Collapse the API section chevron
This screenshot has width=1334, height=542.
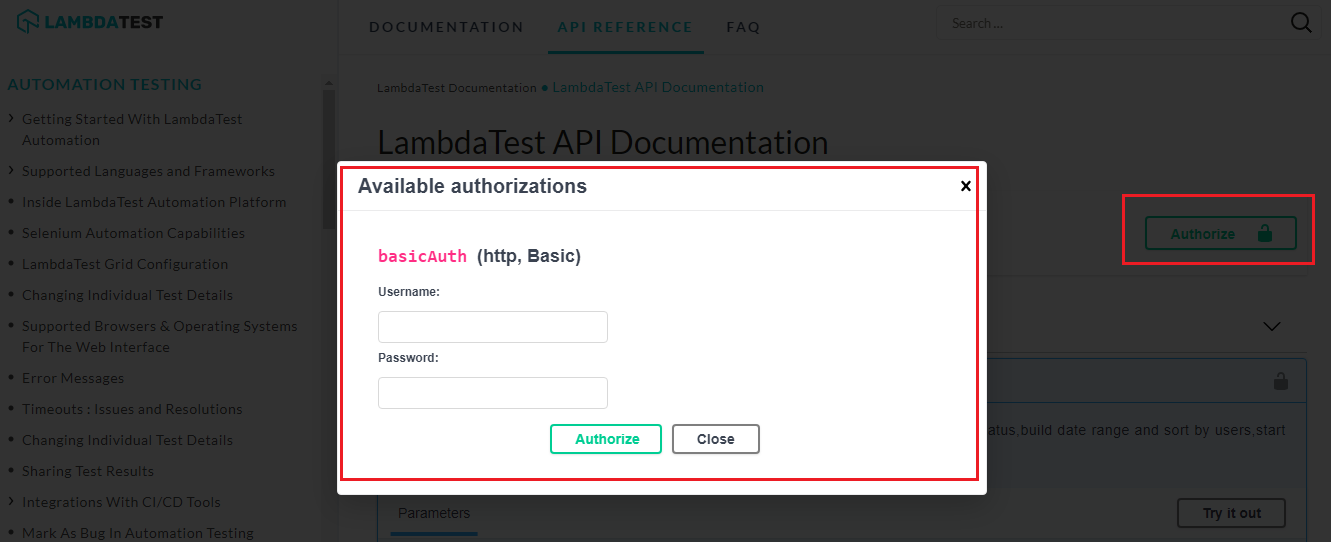[1272, 326]
